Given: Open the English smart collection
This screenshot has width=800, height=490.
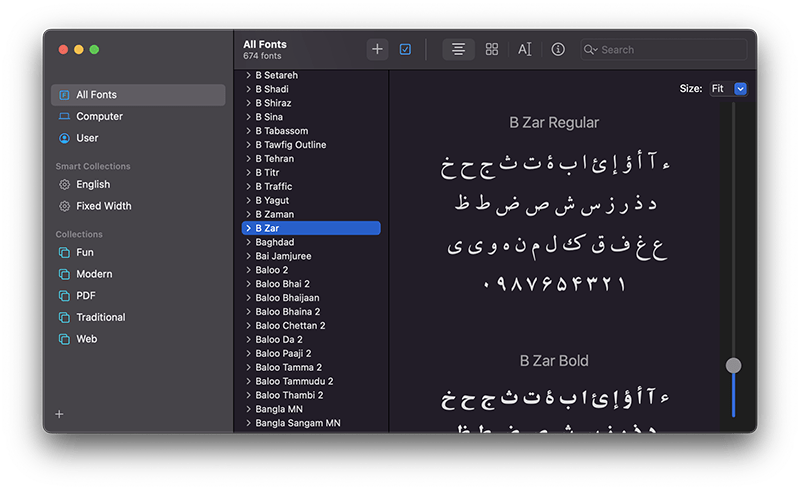Looking at the screenshot, I should point(138,184).
